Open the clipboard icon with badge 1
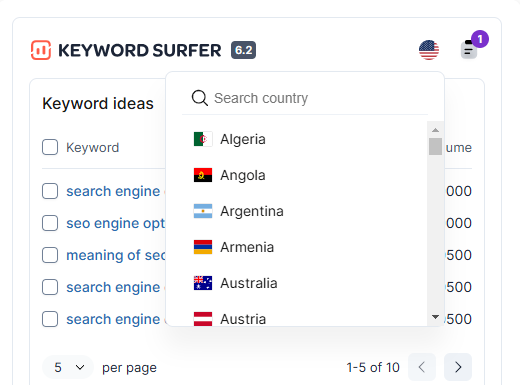520x385 pixels. [469, 50]
